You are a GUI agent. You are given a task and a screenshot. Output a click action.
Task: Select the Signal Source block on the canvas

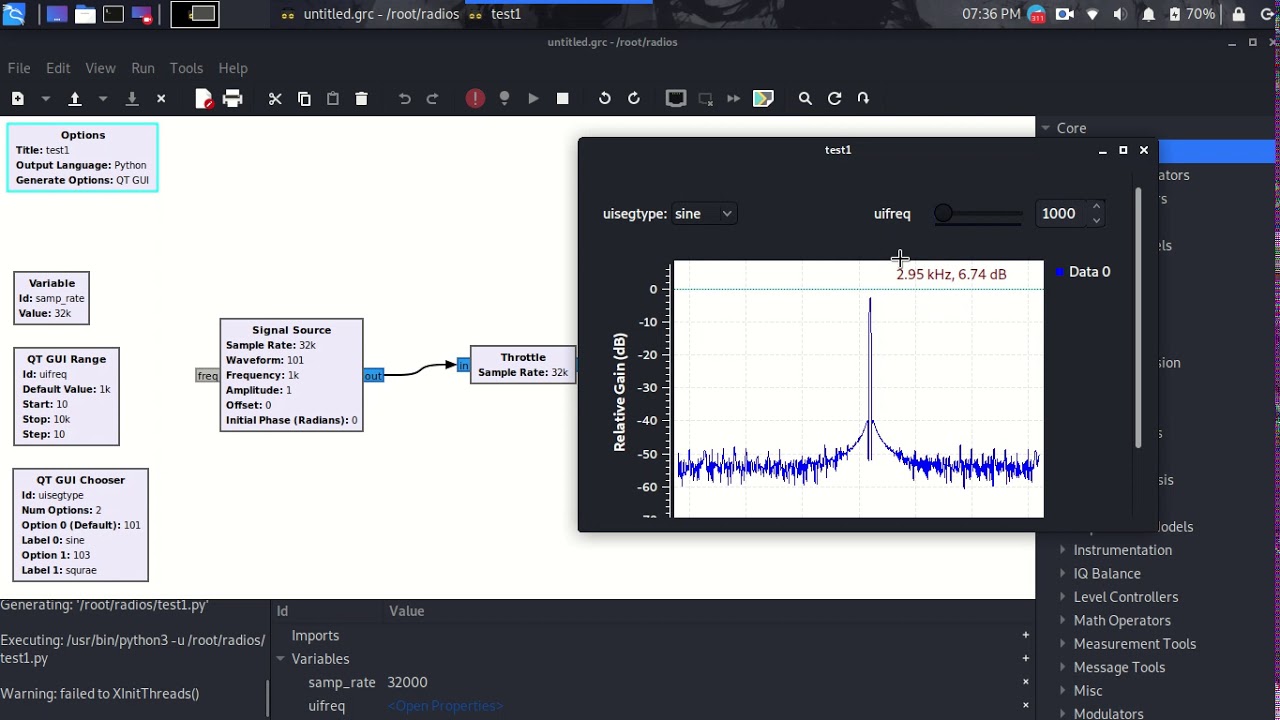(291, 375)
